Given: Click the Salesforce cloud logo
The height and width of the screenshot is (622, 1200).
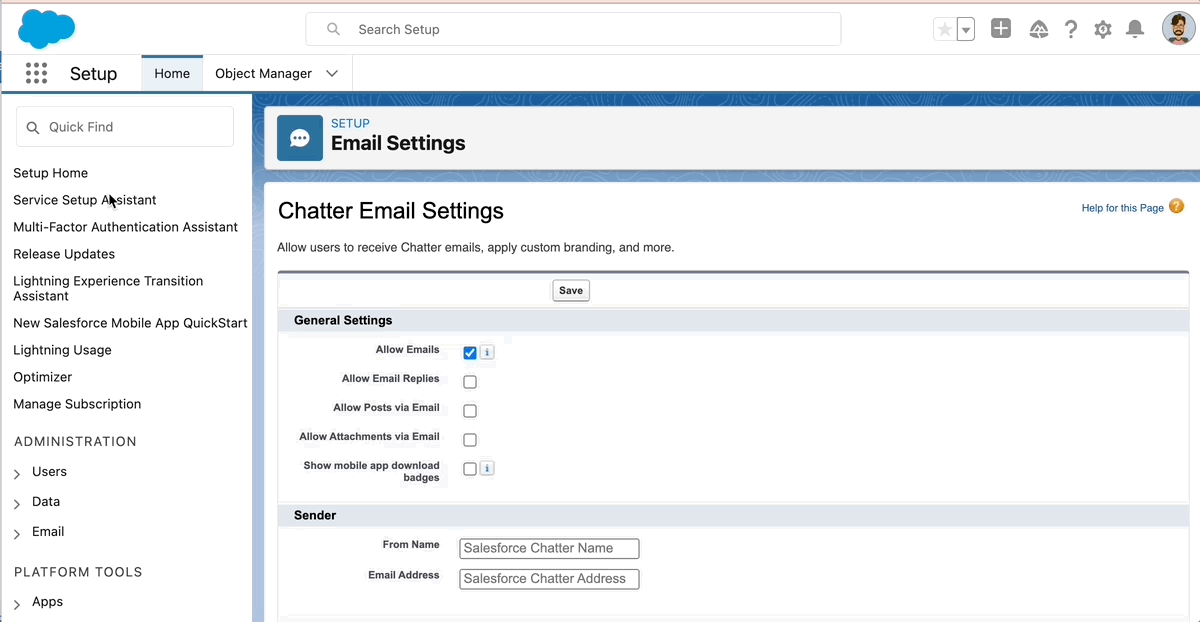Looking at the screenshot, I should click(x=47, y=29).
